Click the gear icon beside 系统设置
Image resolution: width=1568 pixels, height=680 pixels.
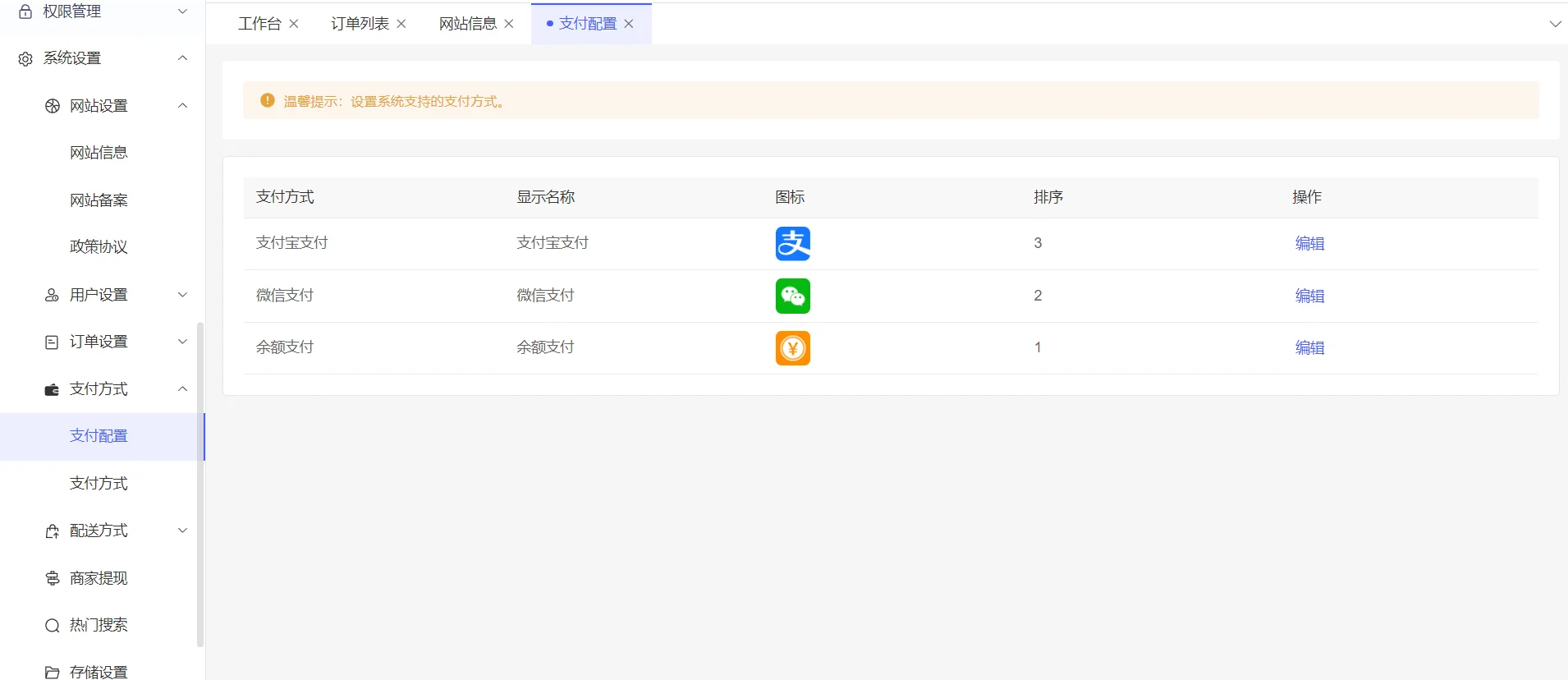coord(25,59)
